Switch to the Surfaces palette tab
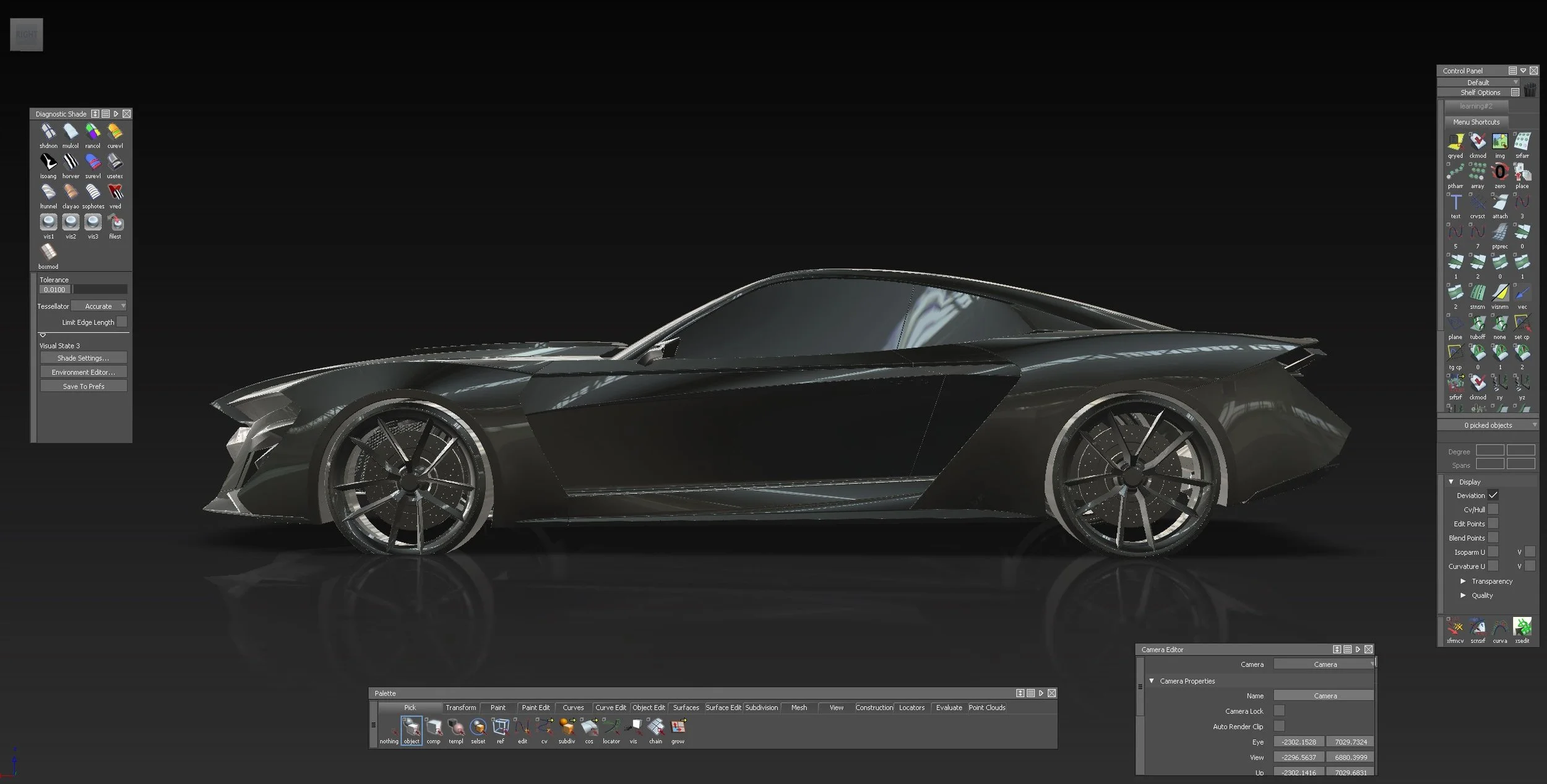 pos(686,707)
